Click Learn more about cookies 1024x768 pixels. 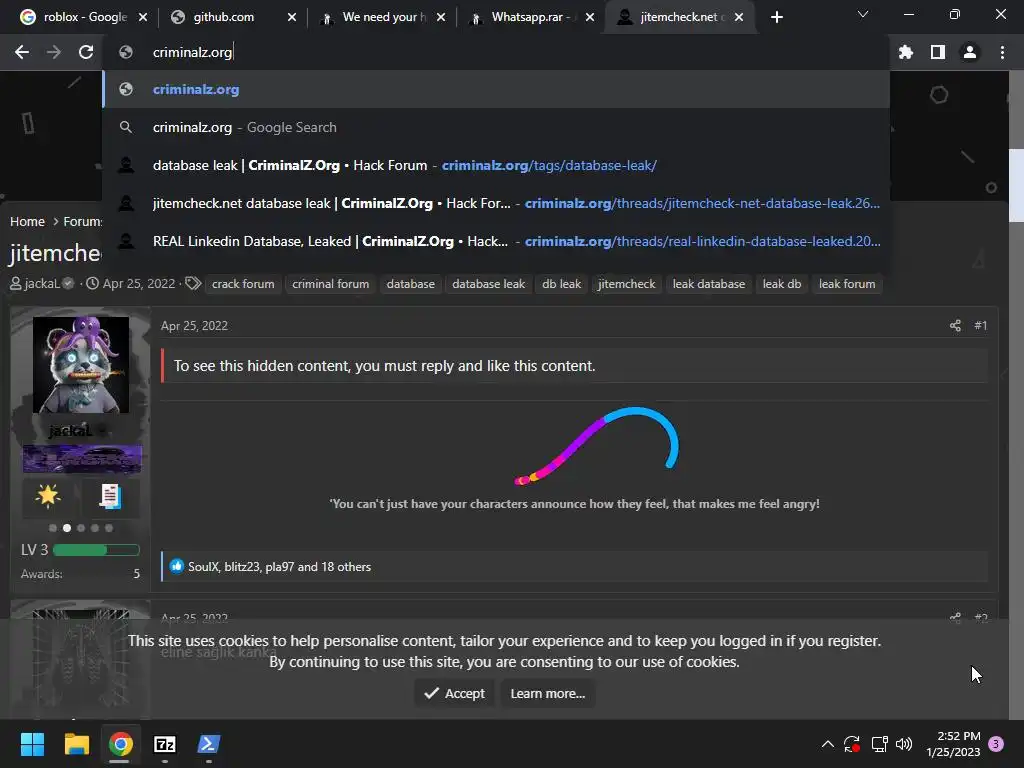click(x=547, y=694)
